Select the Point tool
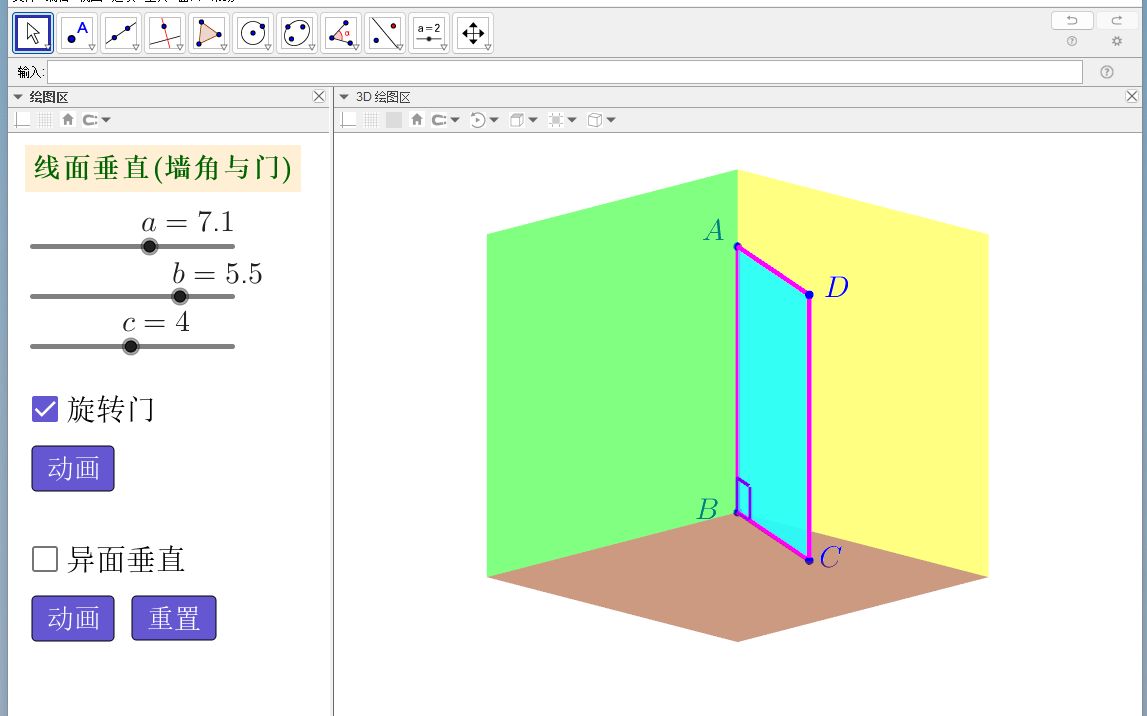 pos(77,34)
